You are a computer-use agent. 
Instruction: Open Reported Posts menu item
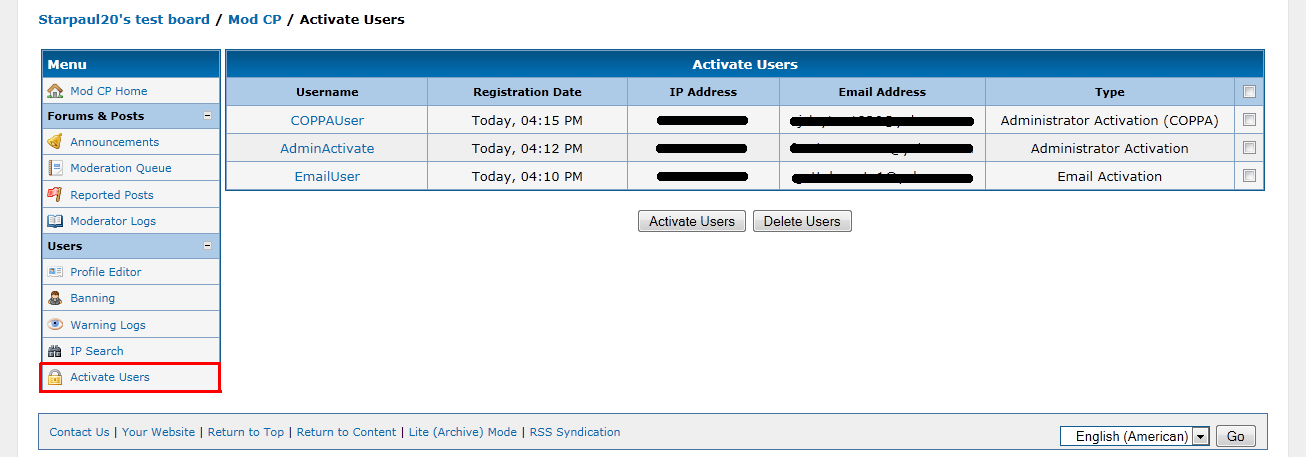point(112,195)
